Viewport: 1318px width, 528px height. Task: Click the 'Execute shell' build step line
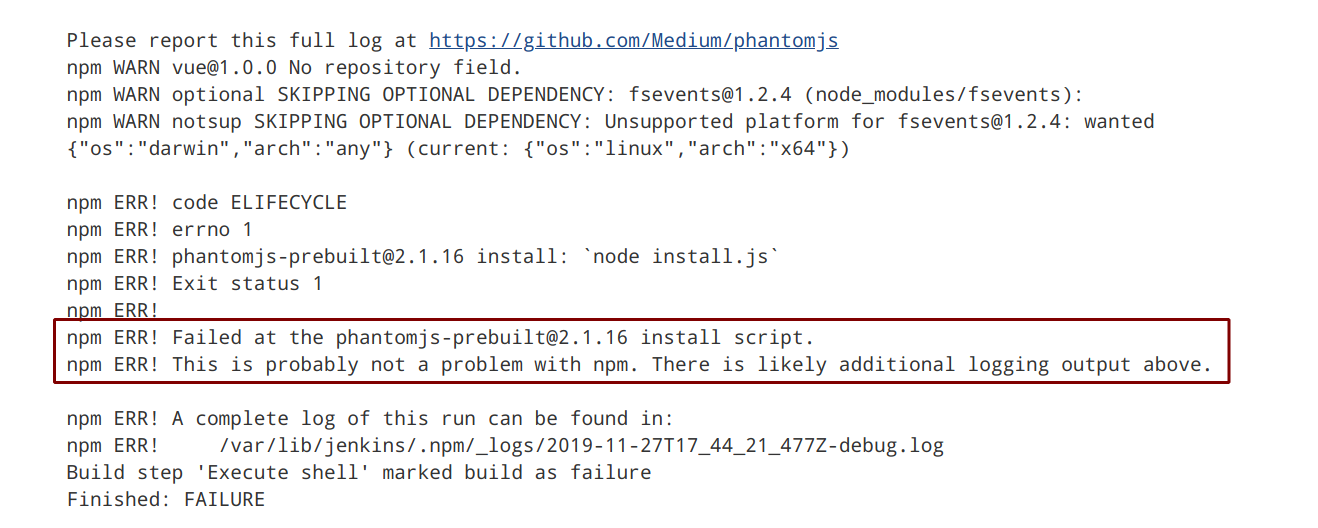[x=358, y=473]
